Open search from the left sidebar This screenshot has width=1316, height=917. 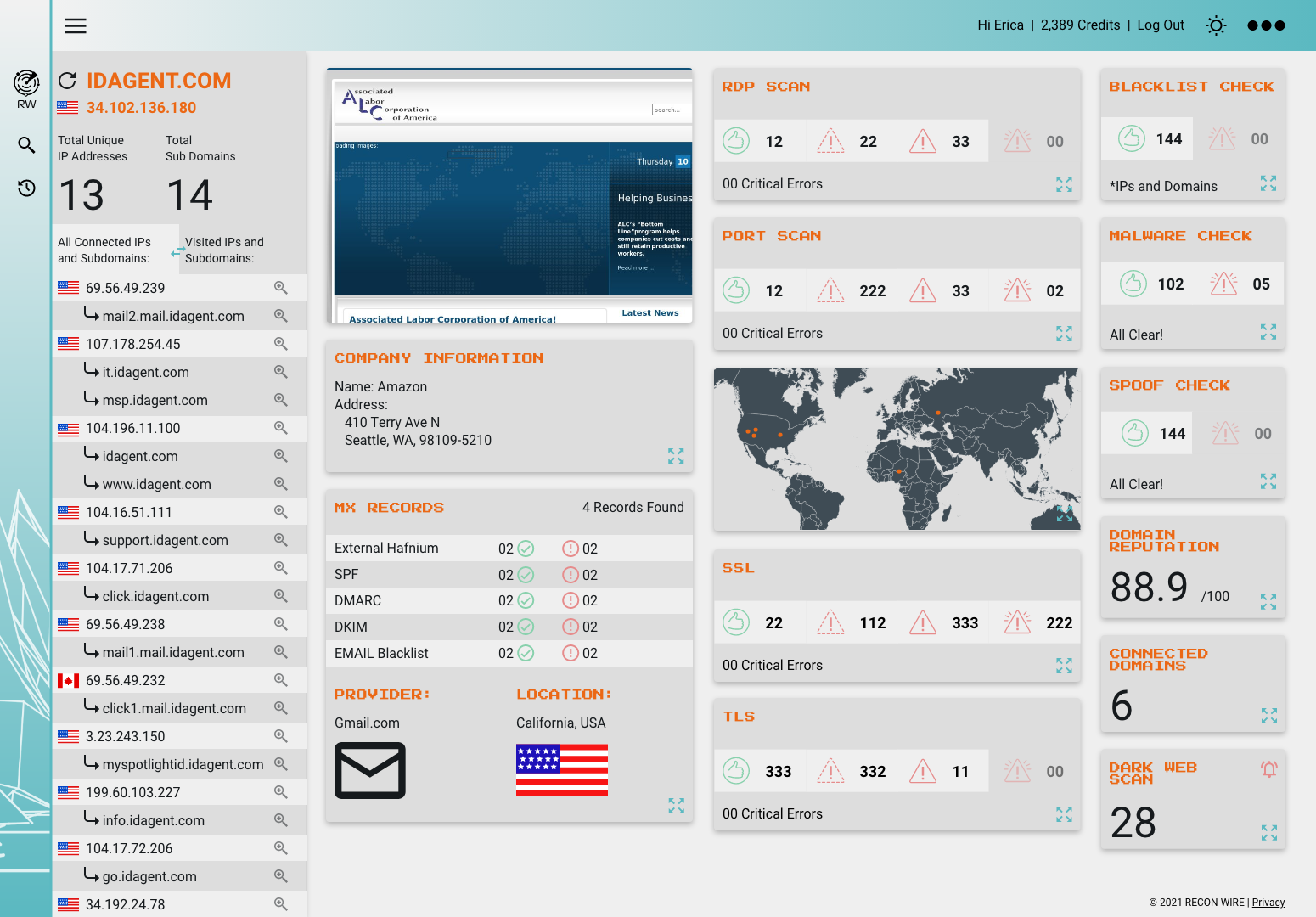coord(26,145)
